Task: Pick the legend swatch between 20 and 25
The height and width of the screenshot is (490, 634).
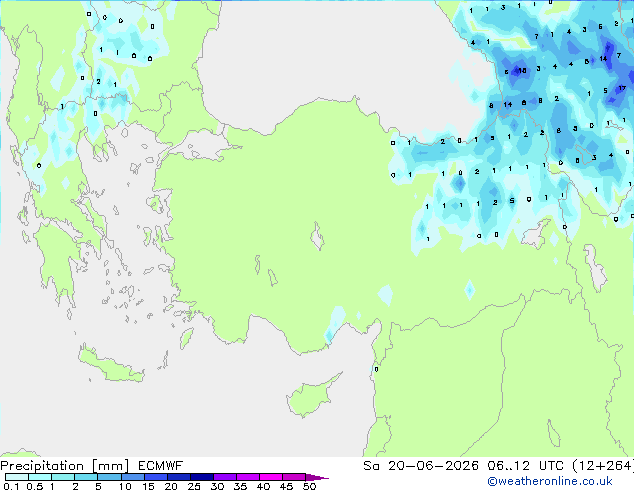Action: pyautogui.click(x=179, y=477)
